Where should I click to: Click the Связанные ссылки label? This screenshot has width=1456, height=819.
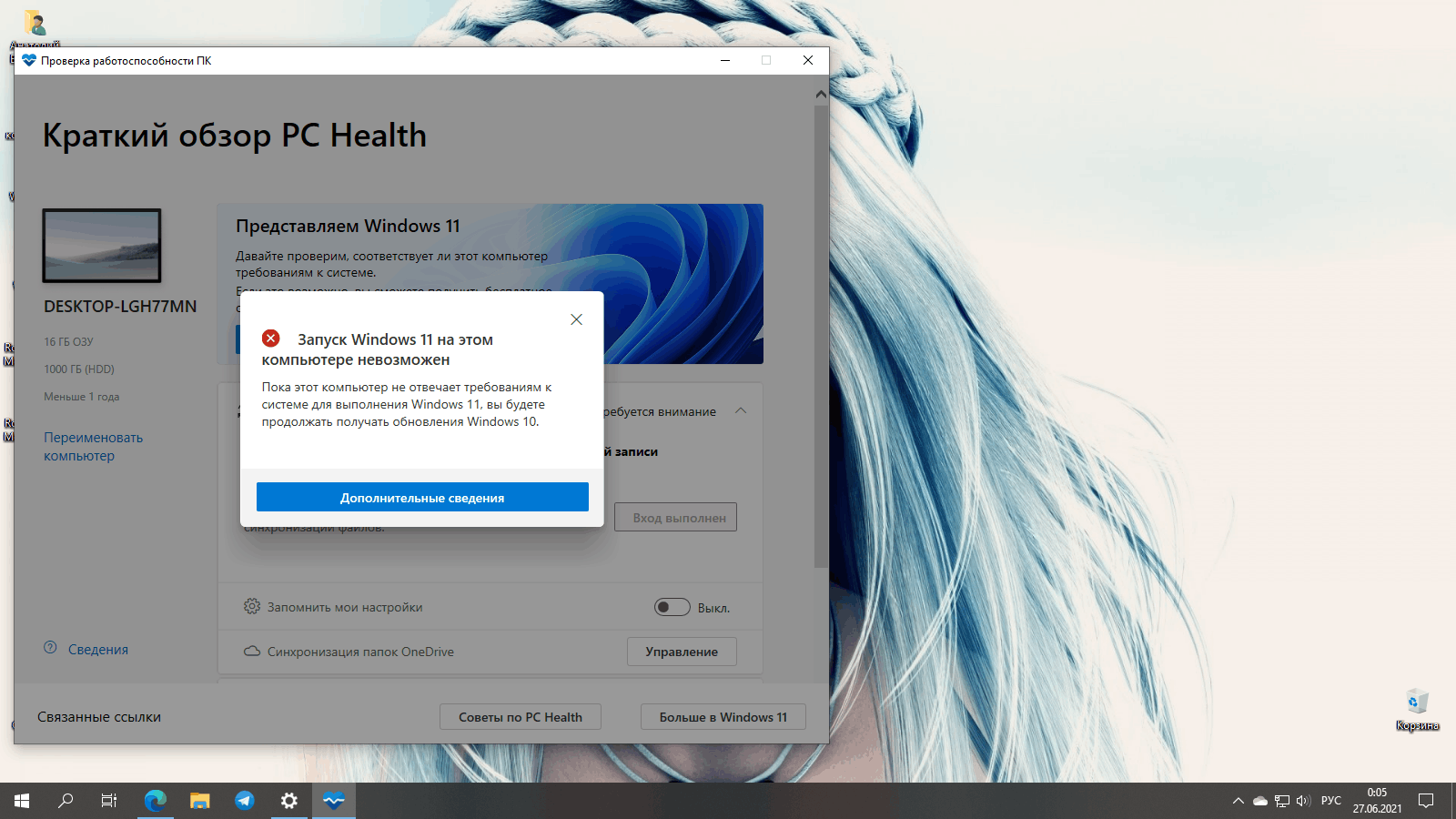tap(99, 717)
